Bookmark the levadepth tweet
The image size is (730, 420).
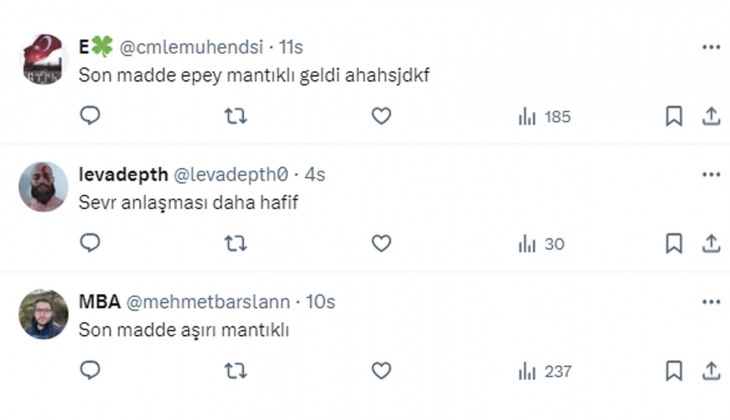pos(674,243)
